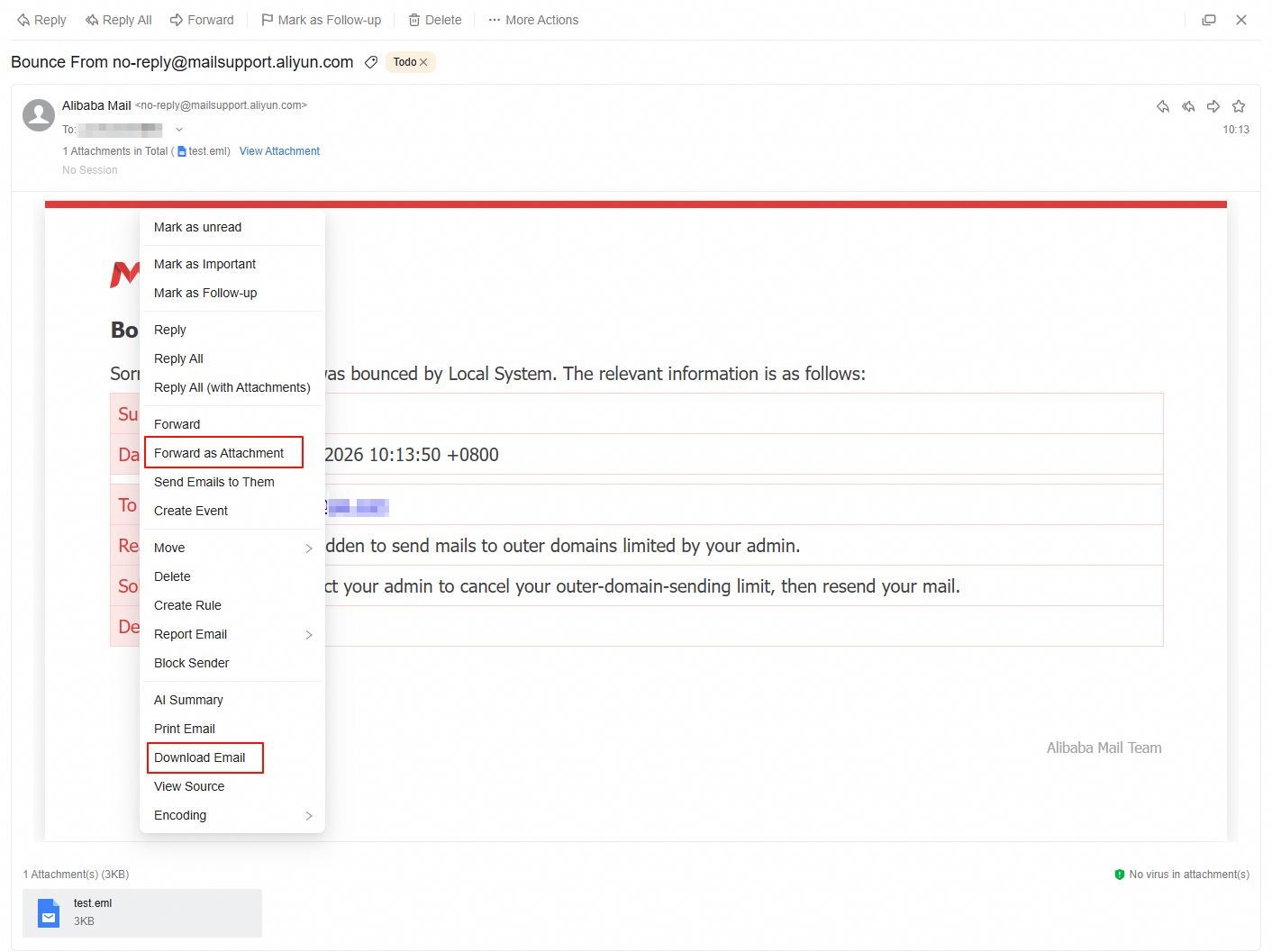Select Mark as unread

click(232, 227)
